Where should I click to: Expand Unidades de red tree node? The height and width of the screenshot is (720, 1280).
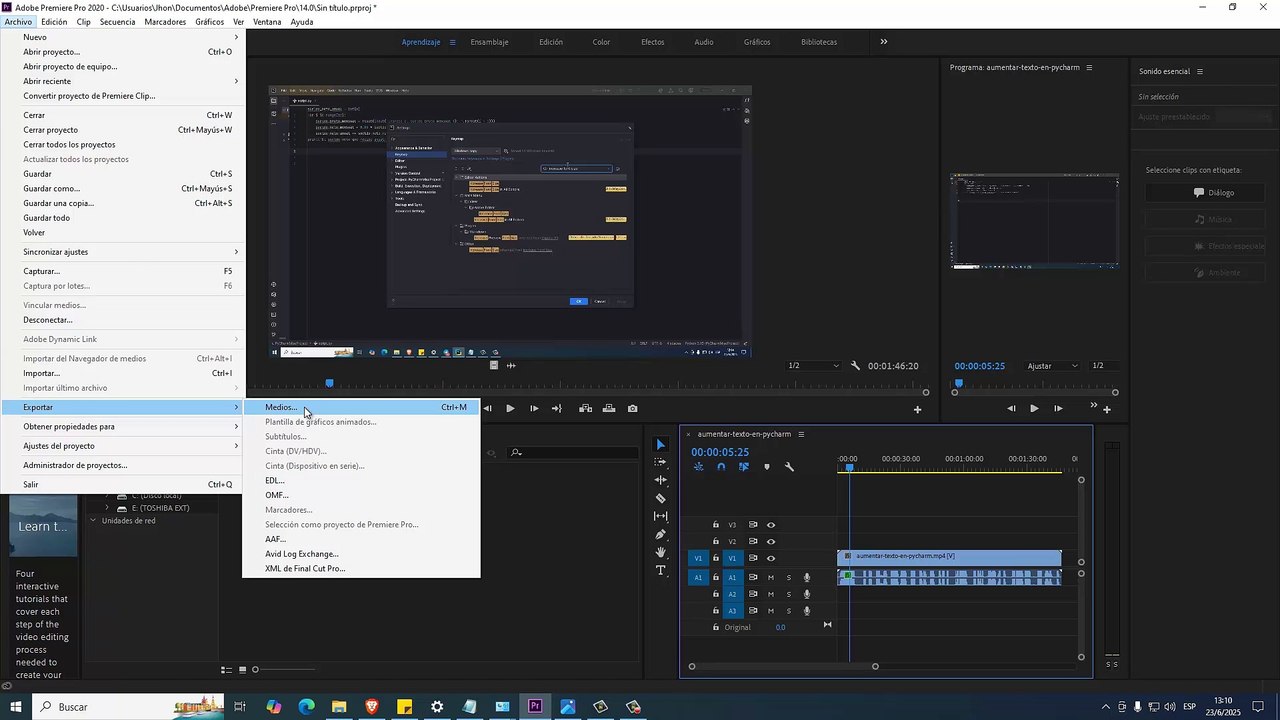(94, 521)
